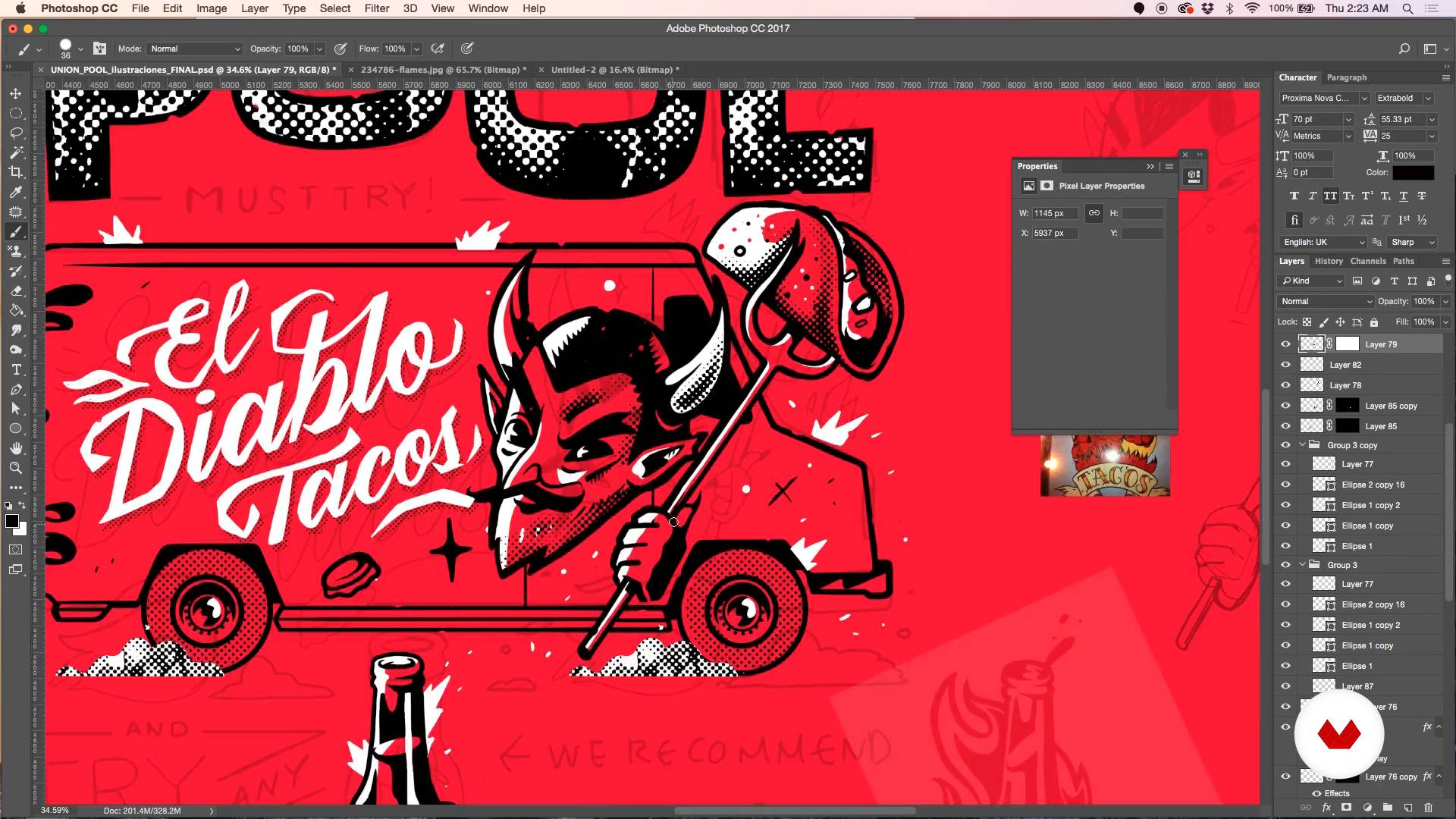Select the Ellipse shape tool
This screenshot has width=1456, height=819.
coord(15,428)
